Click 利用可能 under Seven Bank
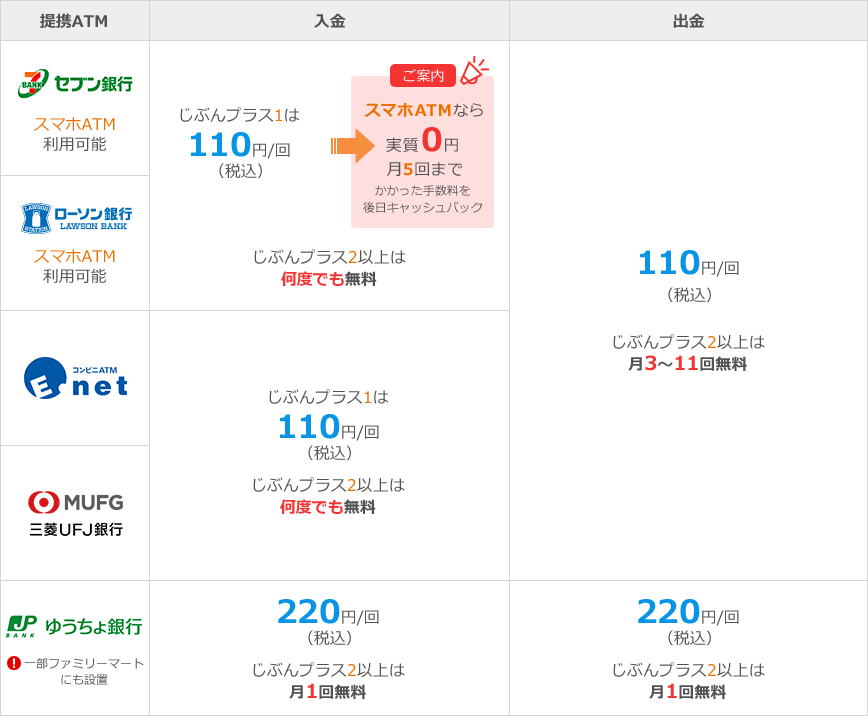This screenshot has width=868, height=716. click(x=75, y=145)
